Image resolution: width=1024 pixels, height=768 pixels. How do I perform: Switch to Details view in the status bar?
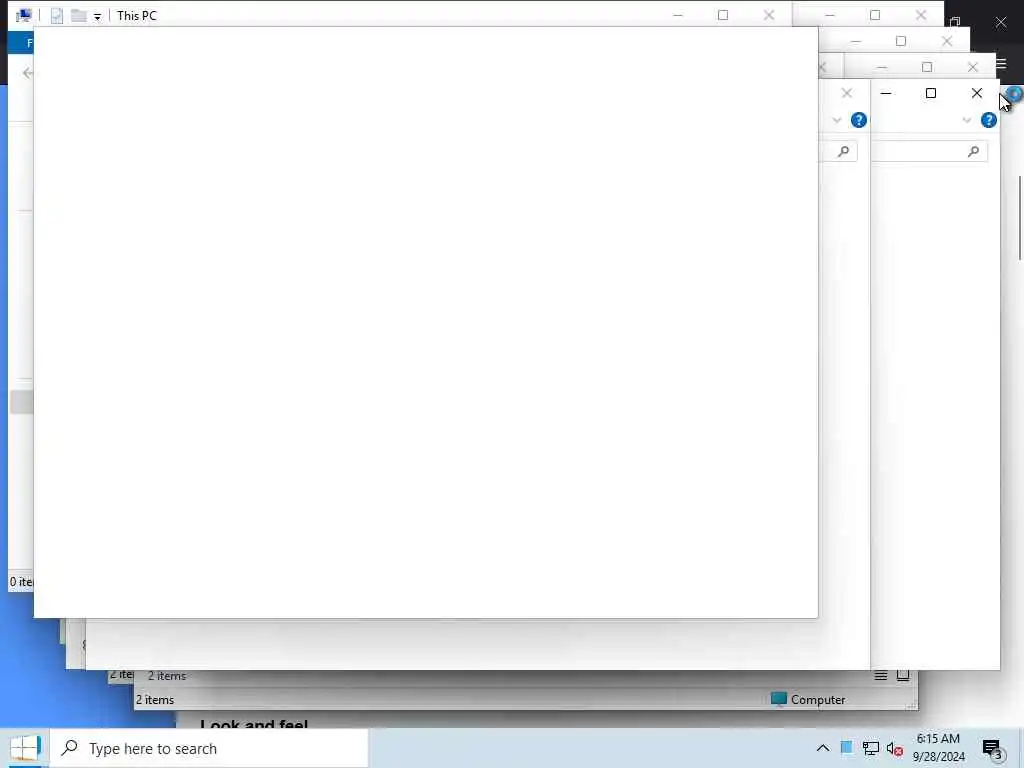tap(880, 675)
